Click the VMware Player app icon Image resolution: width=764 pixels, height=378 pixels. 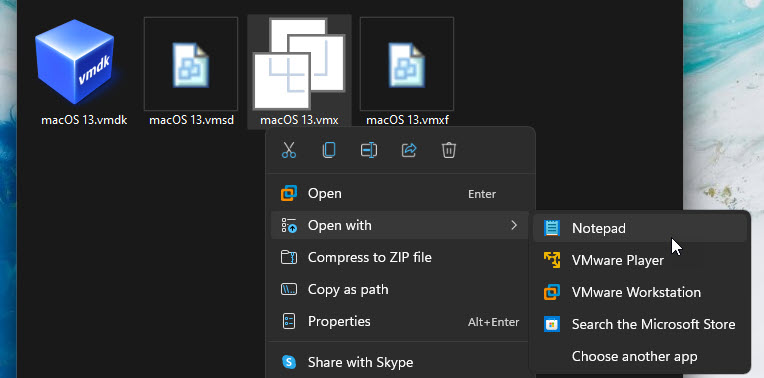tap(552, 260)
